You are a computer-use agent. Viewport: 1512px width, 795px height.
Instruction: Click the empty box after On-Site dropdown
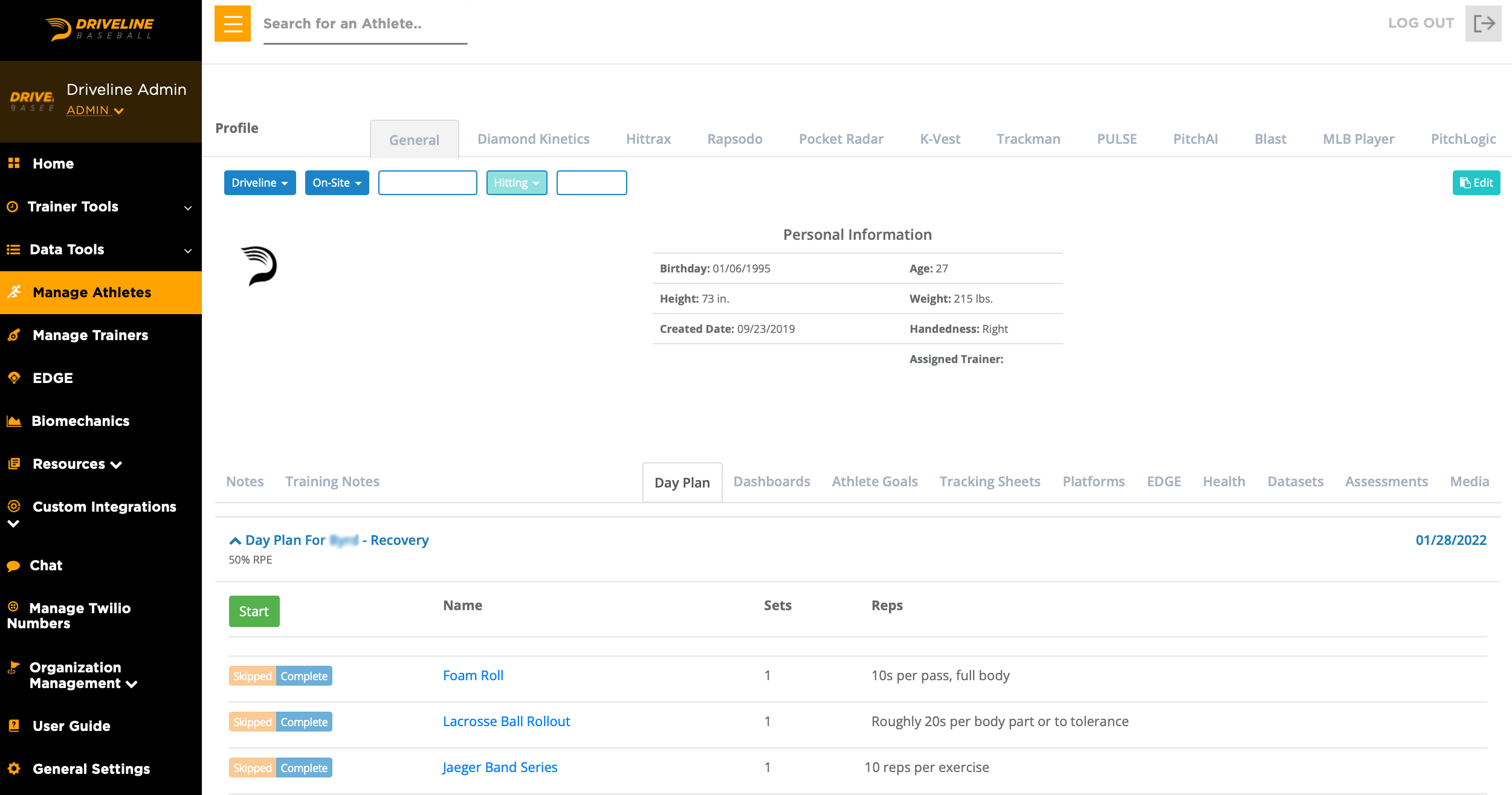point(428,182)
